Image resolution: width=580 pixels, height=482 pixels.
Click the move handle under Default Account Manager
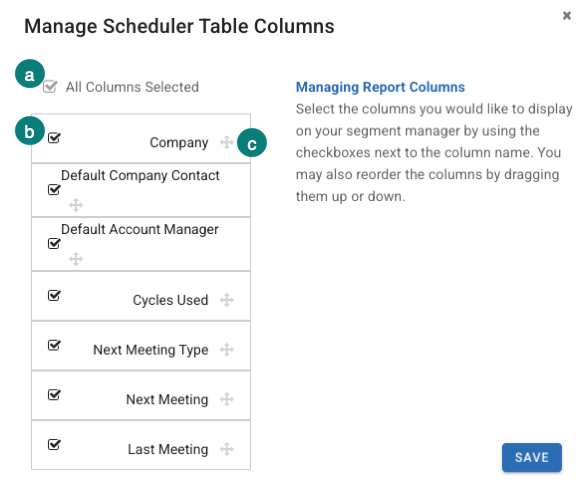(76, 259)
